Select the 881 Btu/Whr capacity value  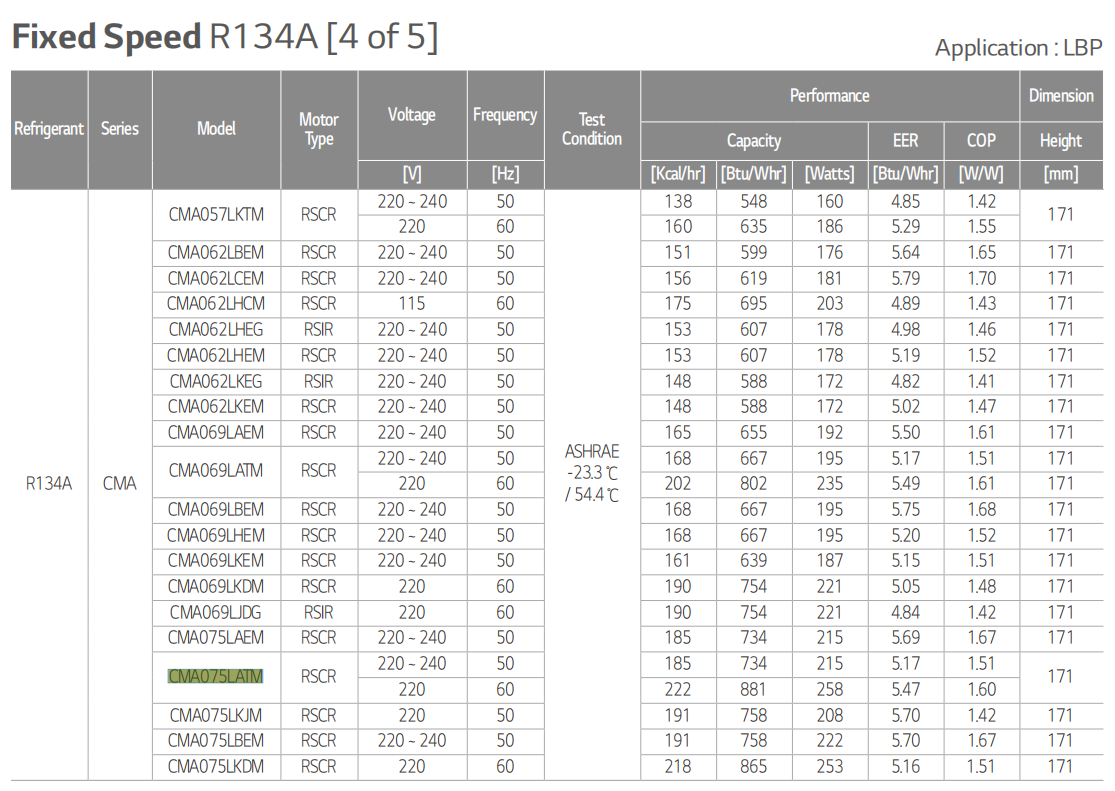[753, 690]
